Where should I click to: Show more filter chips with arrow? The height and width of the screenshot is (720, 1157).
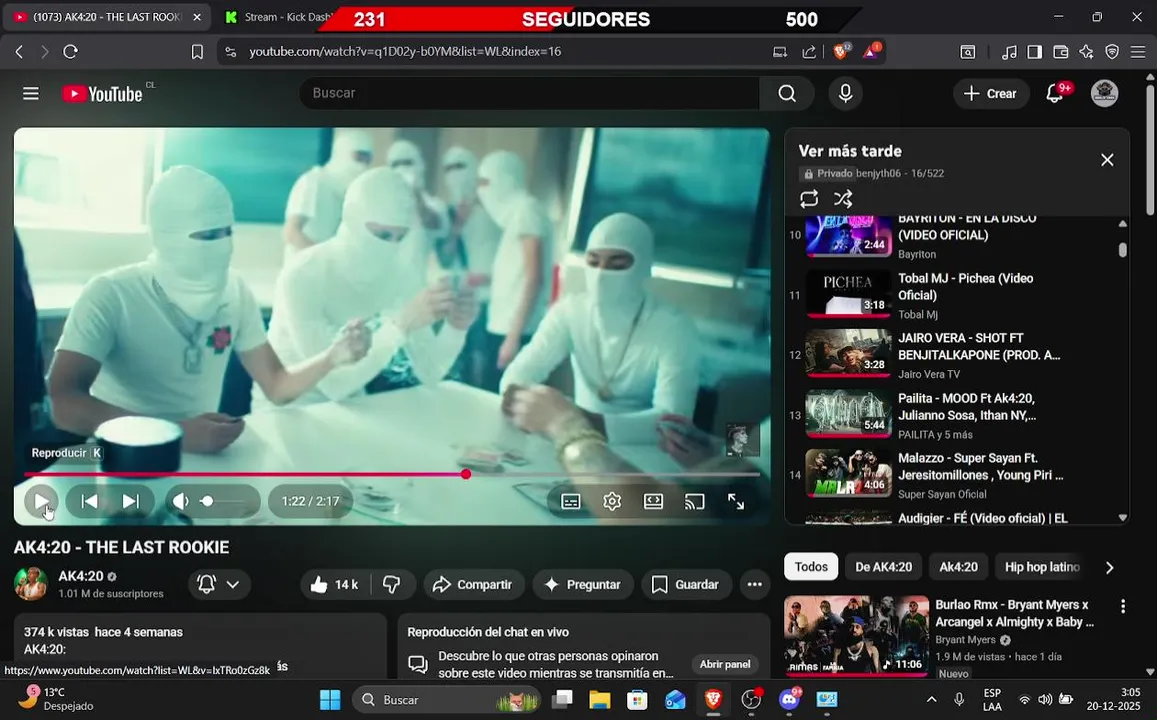click(1109, 567)
